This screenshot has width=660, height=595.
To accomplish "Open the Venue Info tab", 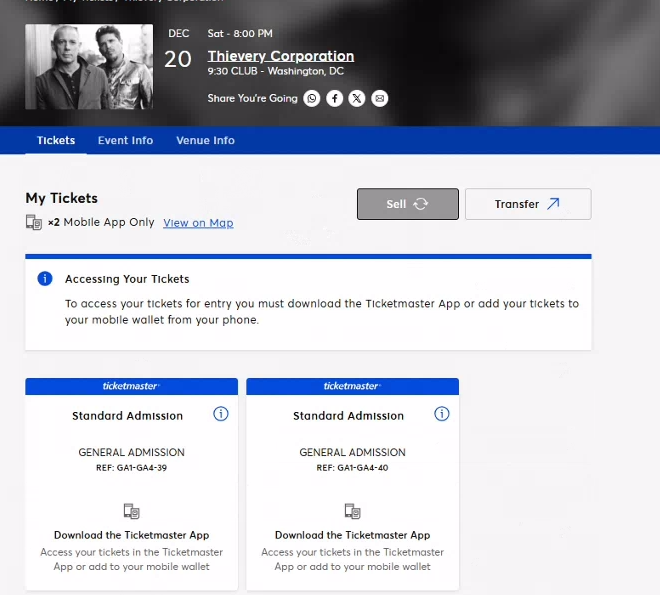I will point(205,140).
